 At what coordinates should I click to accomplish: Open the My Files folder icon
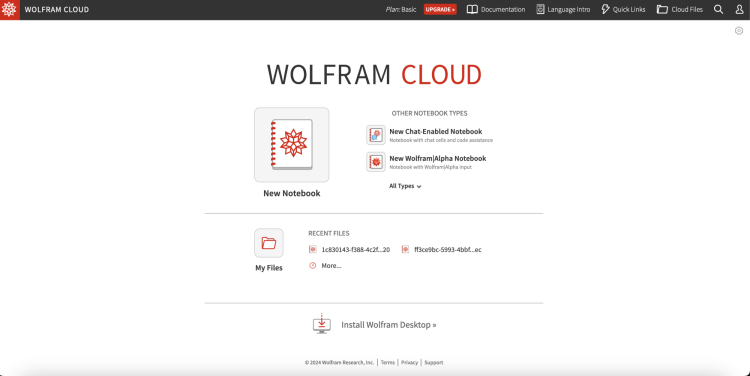click(269, 243)
